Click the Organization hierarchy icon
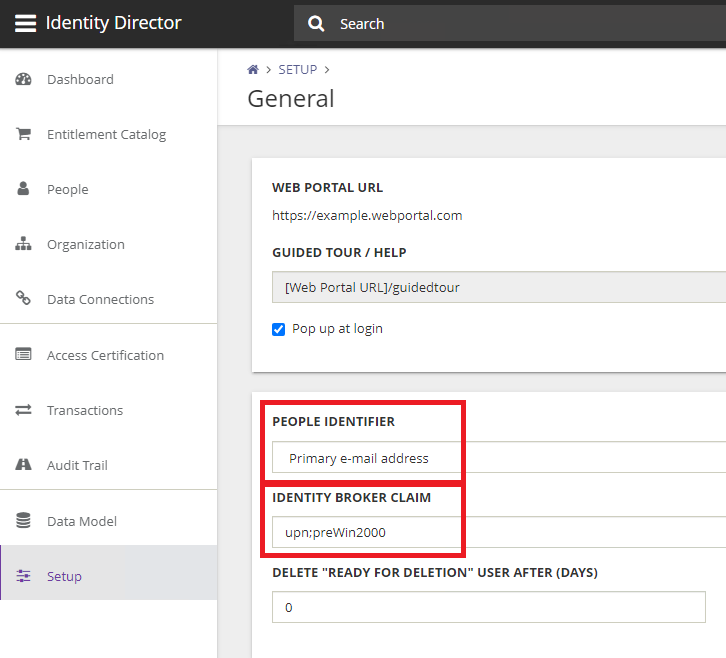Screen dimensions: 726x658 (x=24, y=245)
